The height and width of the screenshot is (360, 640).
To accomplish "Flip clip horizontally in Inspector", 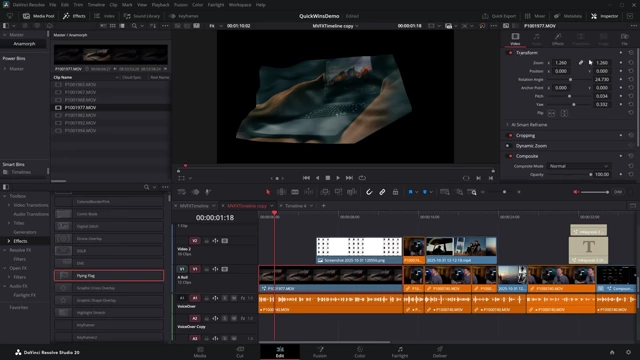I will pyautogui.click(x=551, y=113).
